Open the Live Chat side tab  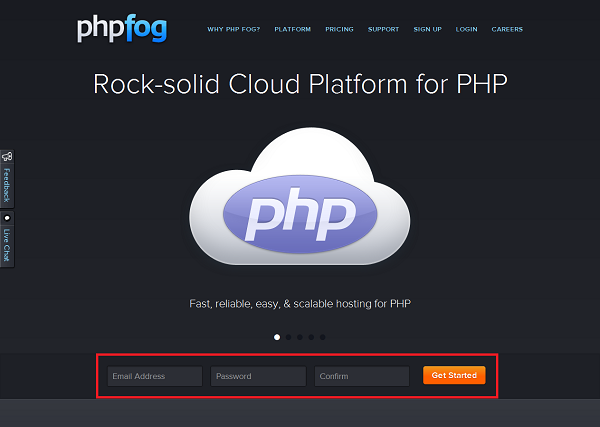[x=7, y=239]
